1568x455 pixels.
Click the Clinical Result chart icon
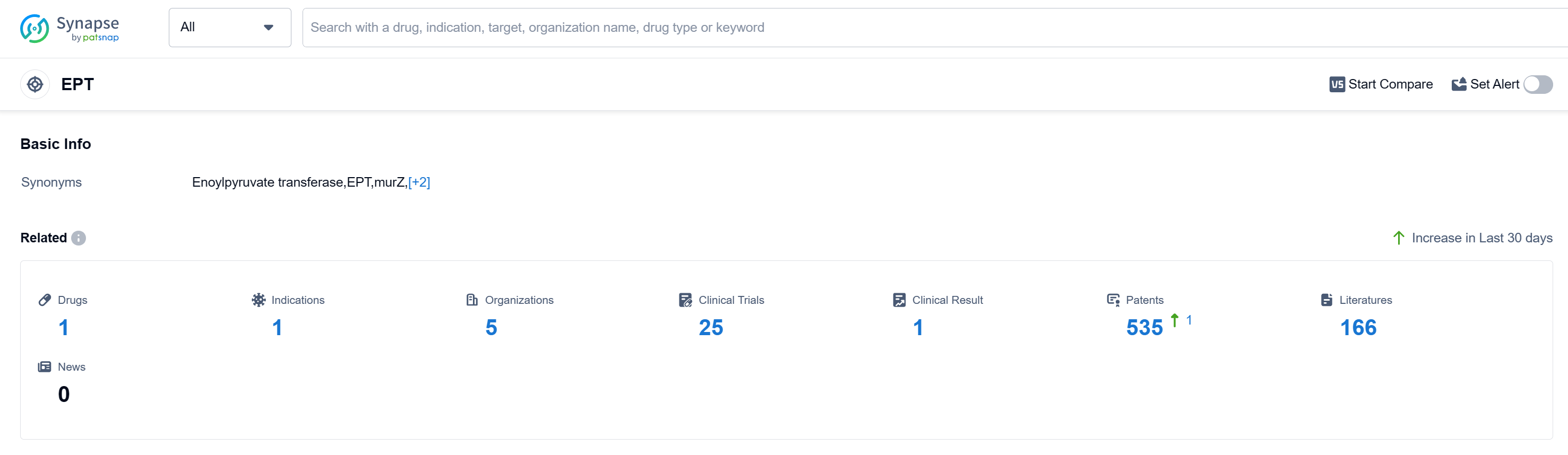click(899, 300)
